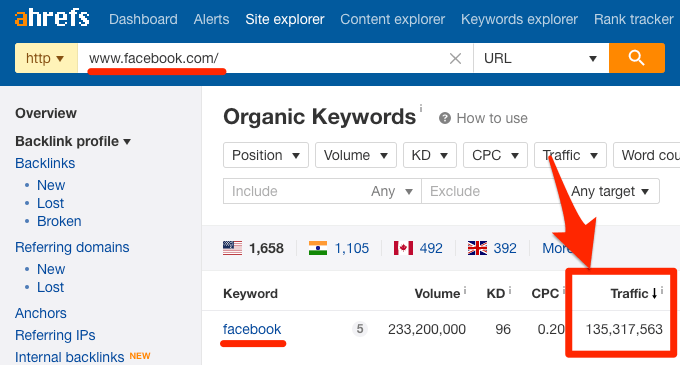Viewport: 680px width, 365px height.
Task: Click the UK keyword count 392
Action: click(505, 248)
